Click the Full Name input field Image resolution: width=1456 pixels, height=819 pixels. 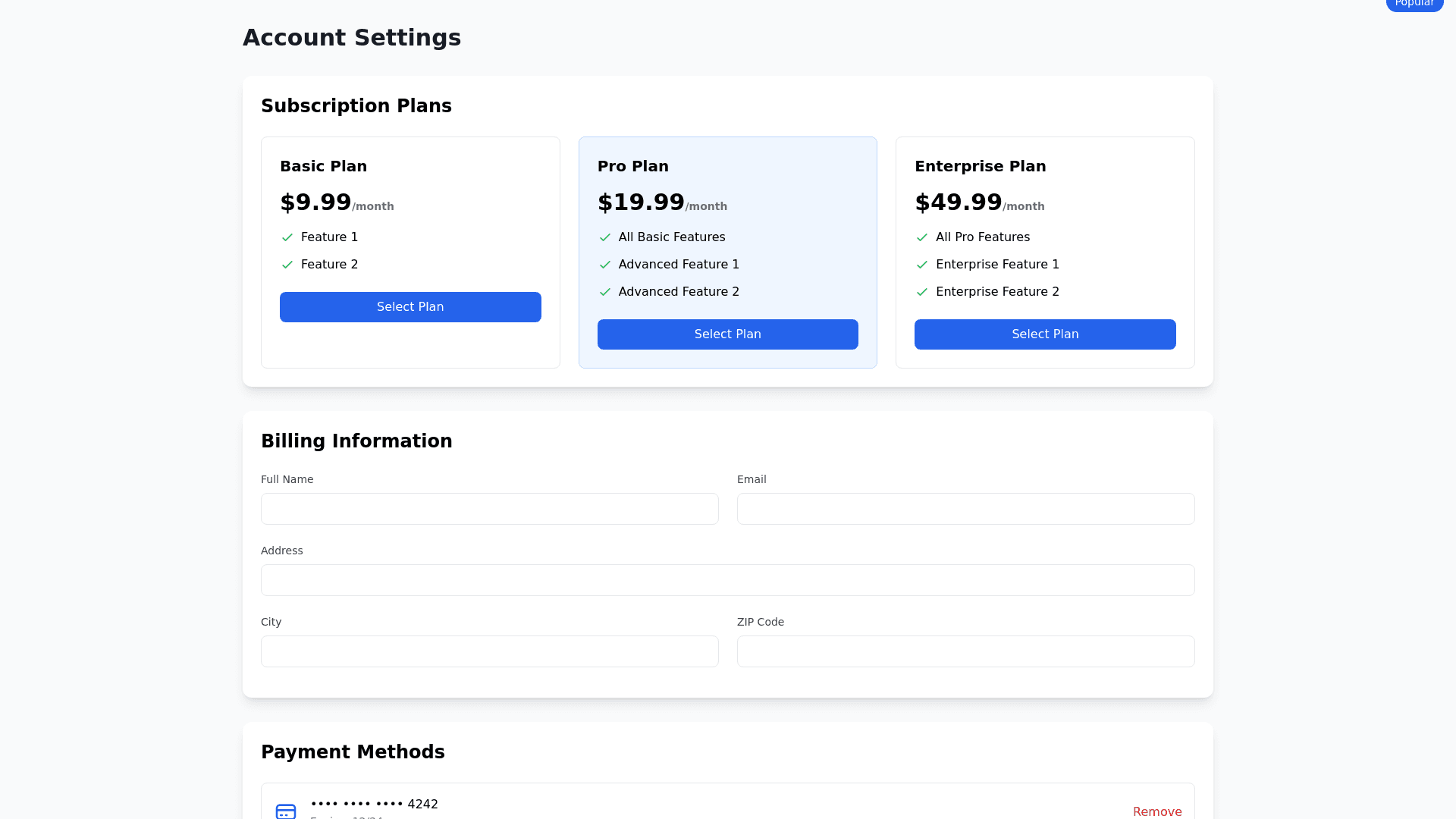tap(489, 509)
